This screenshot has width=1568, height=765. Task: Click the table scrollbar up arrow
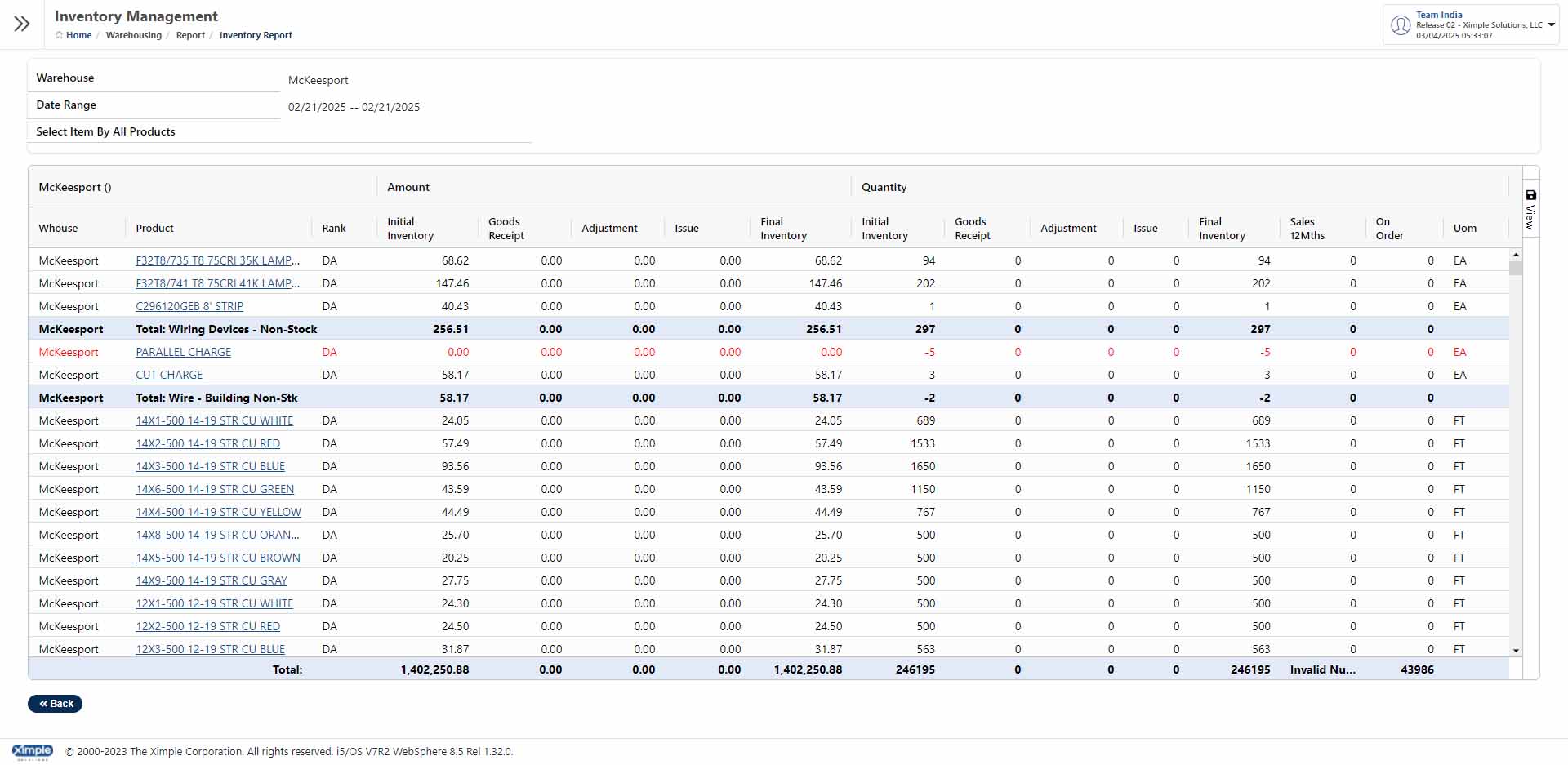coord(1516,252)
